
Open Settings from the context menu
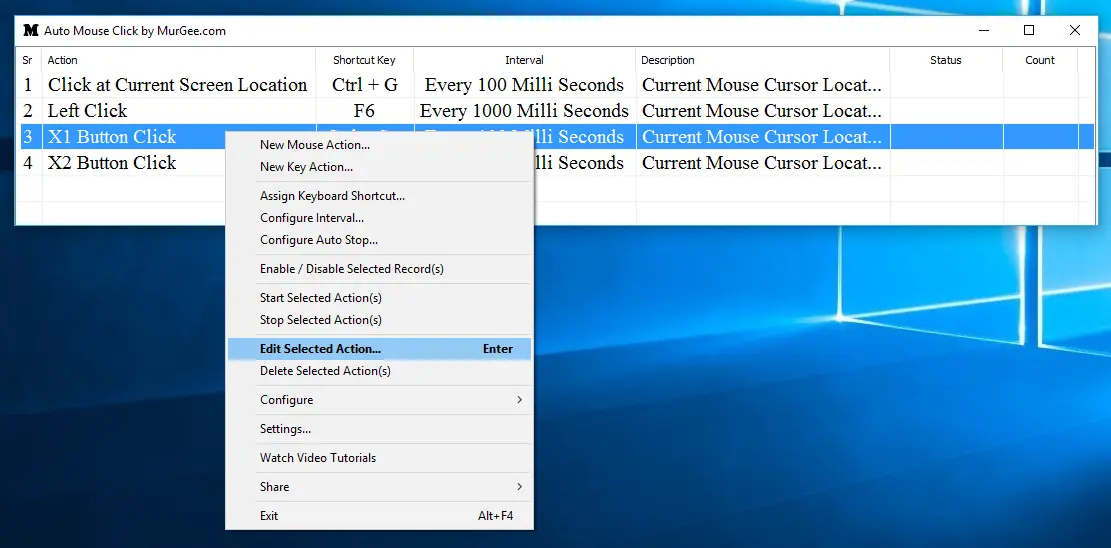click(x=285, y=429)
